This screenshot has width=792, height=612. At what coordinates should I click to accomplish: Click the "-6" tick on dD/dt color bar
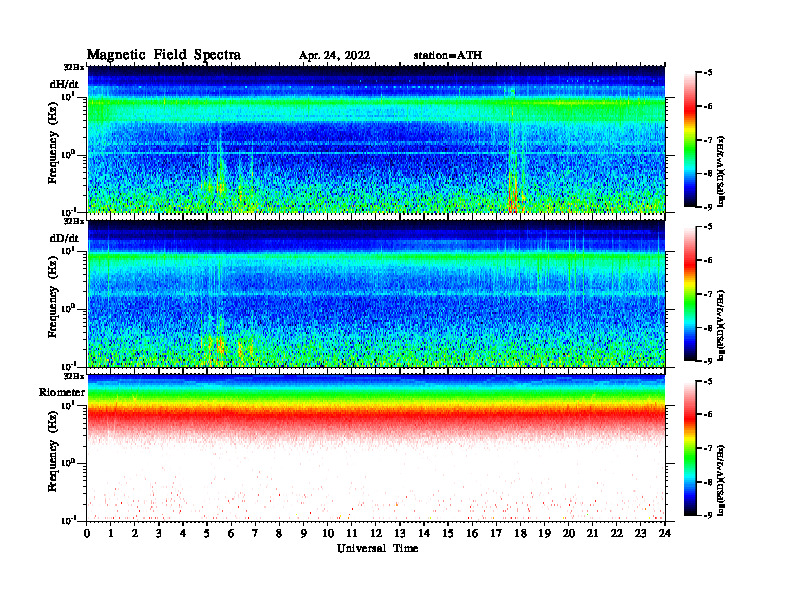point(708,260)
